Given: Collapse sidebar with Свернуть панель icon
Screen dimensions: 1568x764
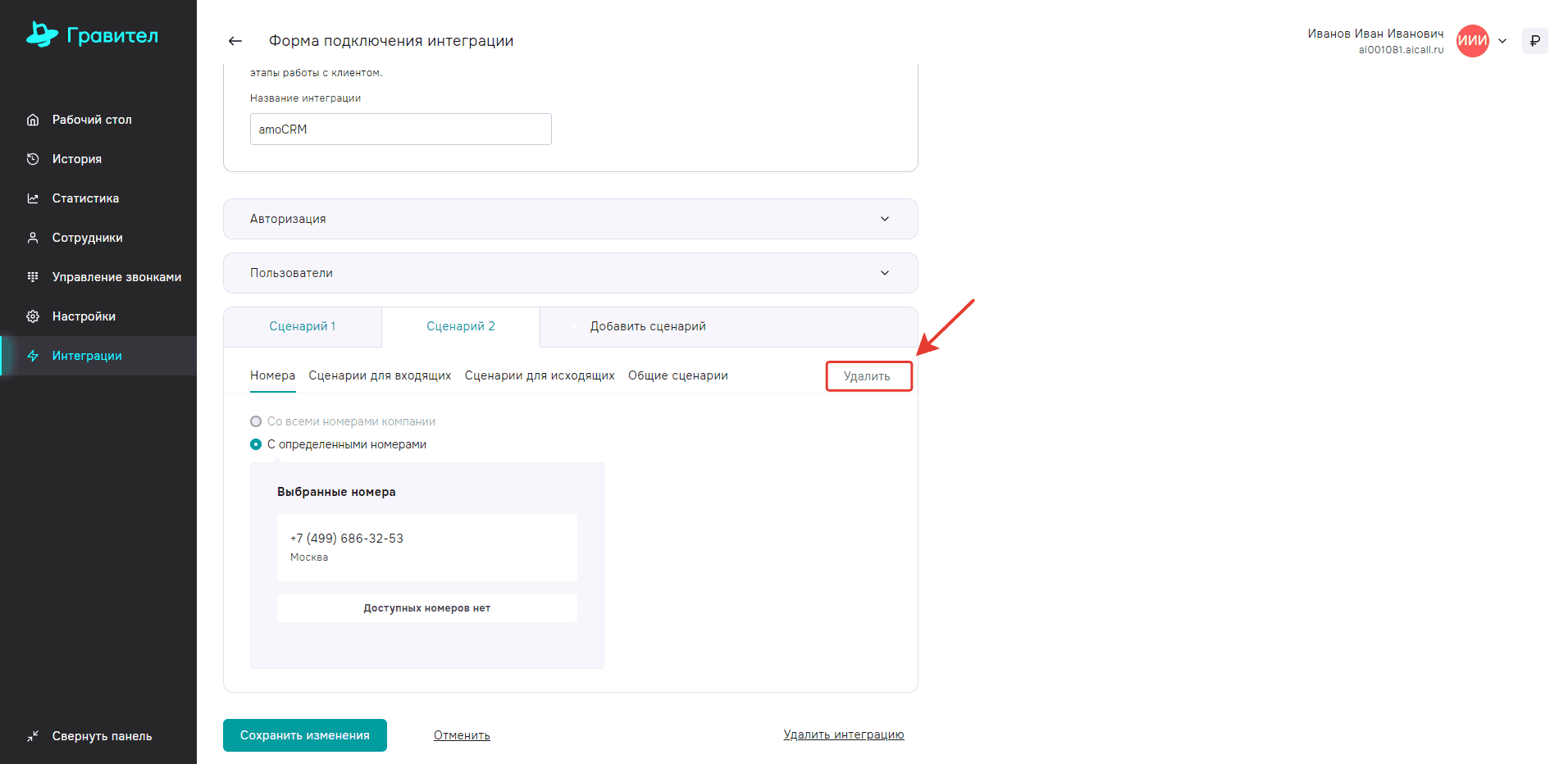Looking at the screenshot, I should (33, 736).
